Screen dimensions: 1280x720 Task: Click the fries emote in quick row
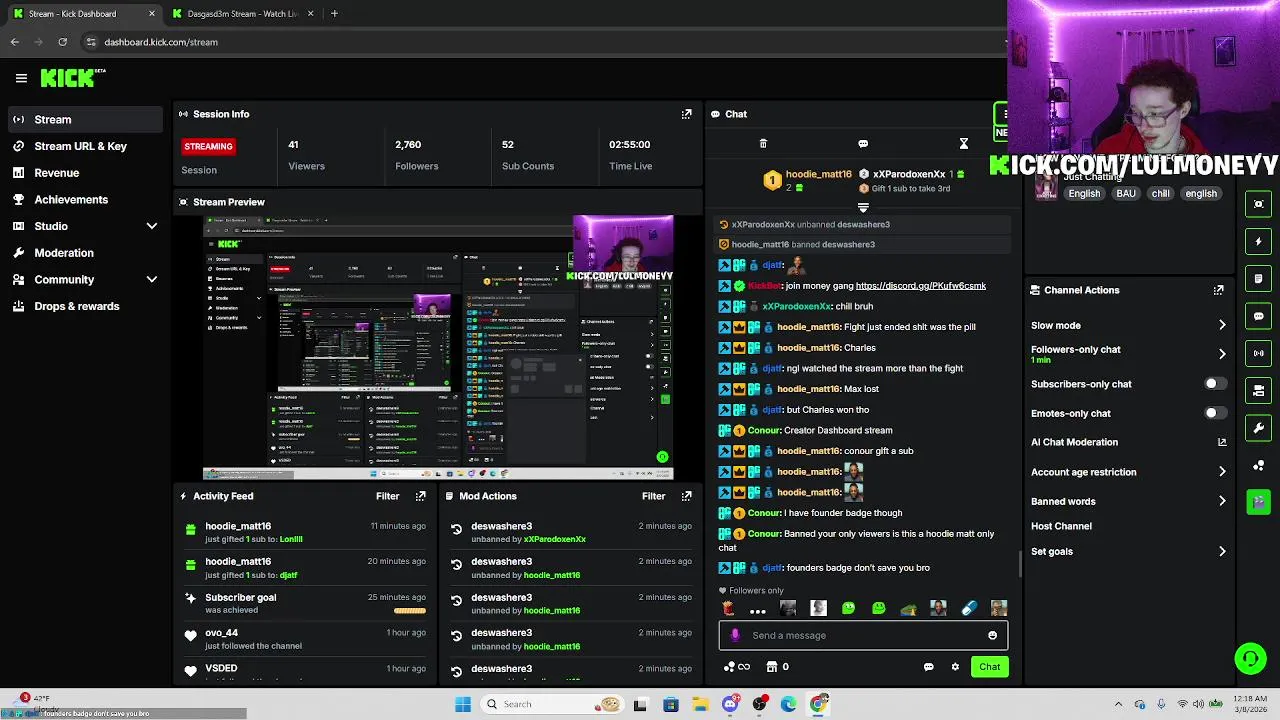pos(728,608)
